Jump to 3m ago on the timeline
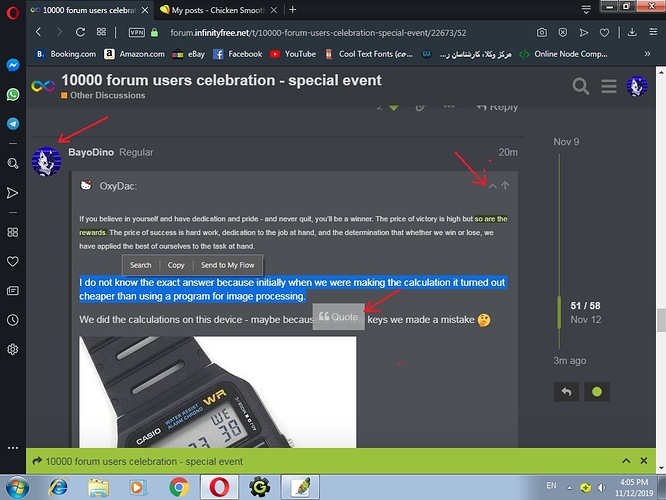 pyautogui.click(x=569, y=361)
